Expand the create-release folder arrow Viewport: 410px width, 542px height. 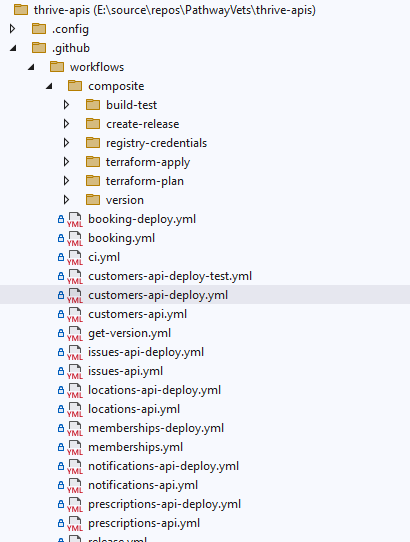point(66,124)
